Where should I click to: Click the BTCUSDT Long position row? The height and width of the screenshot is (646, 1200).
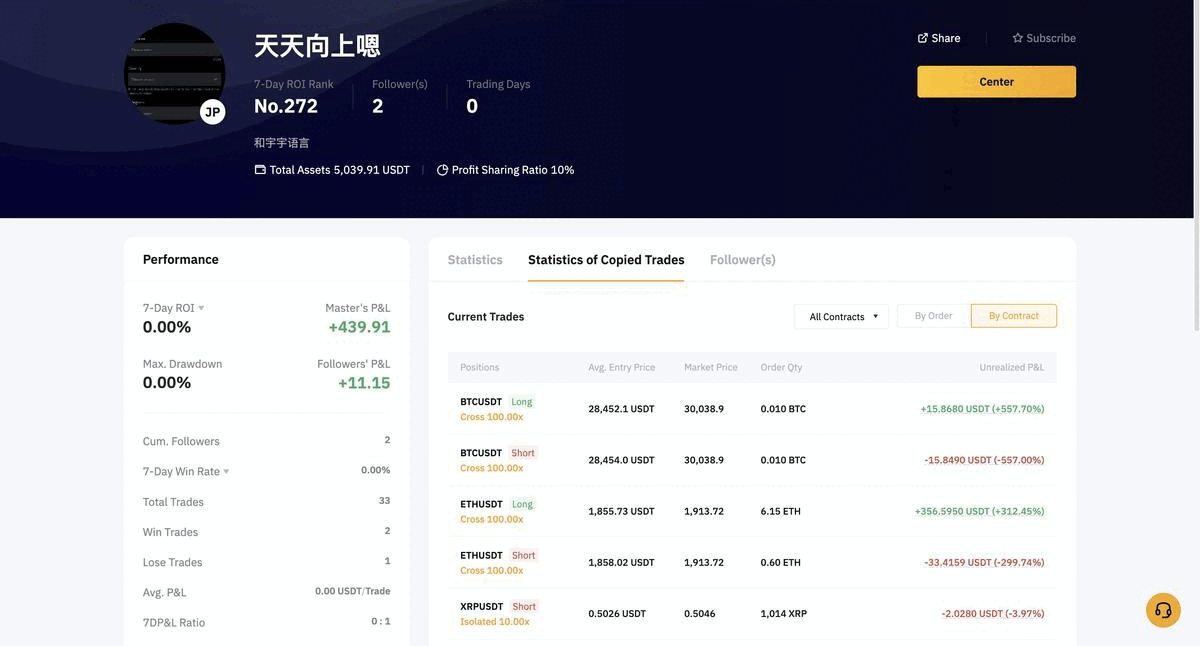(x=751, y=409)
